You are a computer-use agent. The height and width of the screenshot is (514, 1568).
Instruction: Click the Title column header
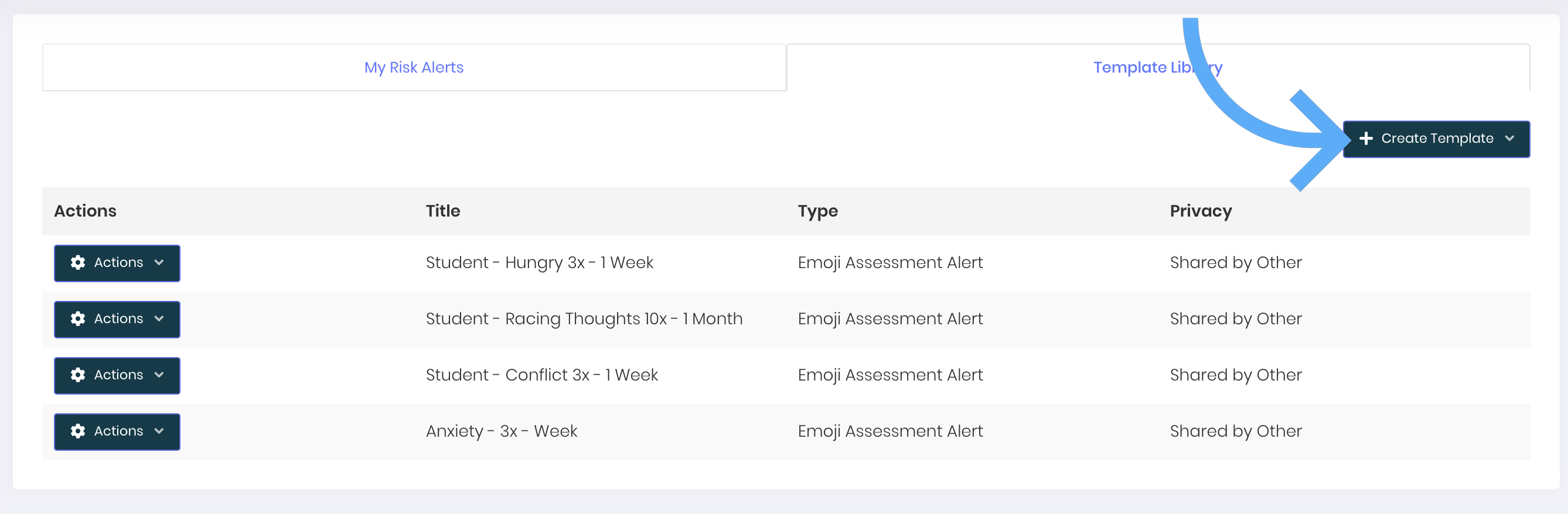(x=442, y=211)
